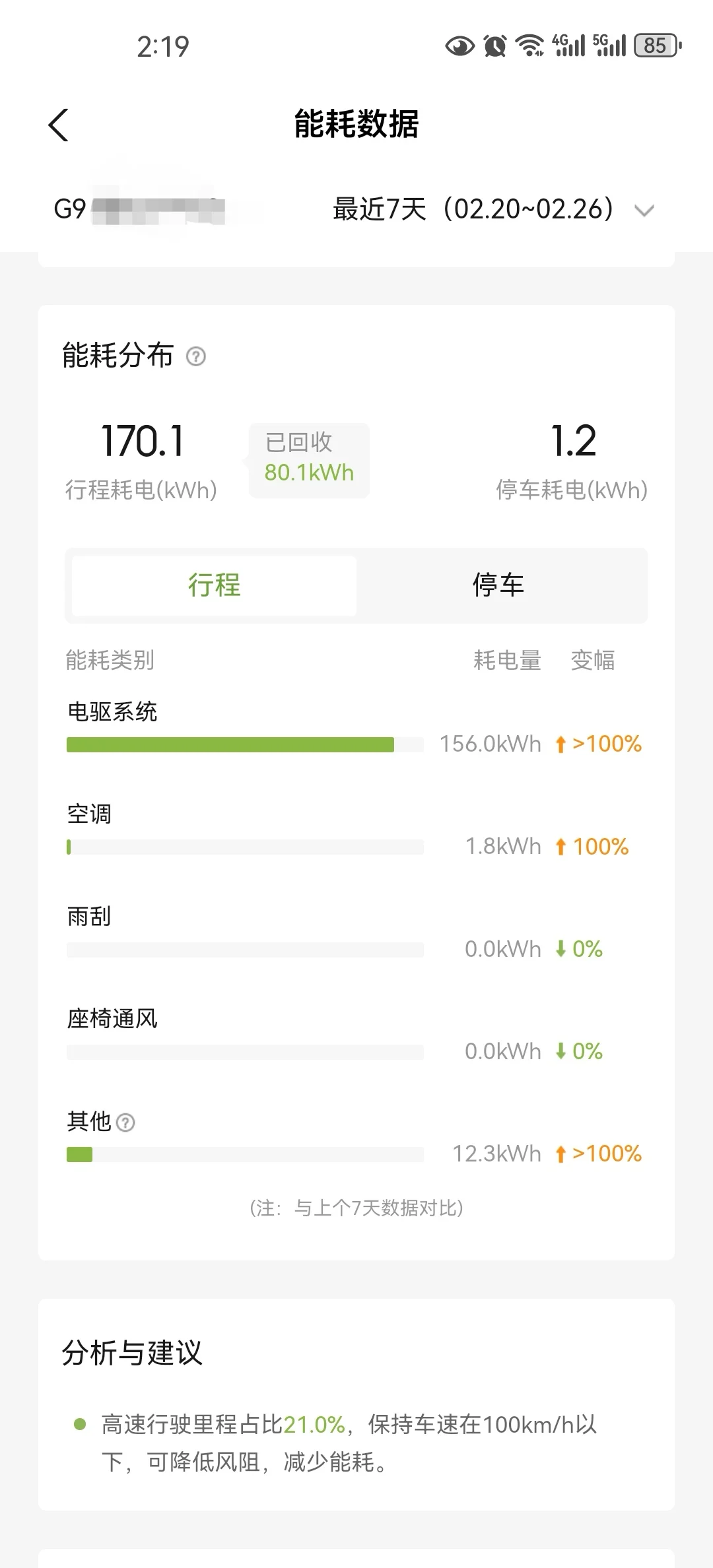Expand the date range dropdown chevron

(x=644, y=211)
